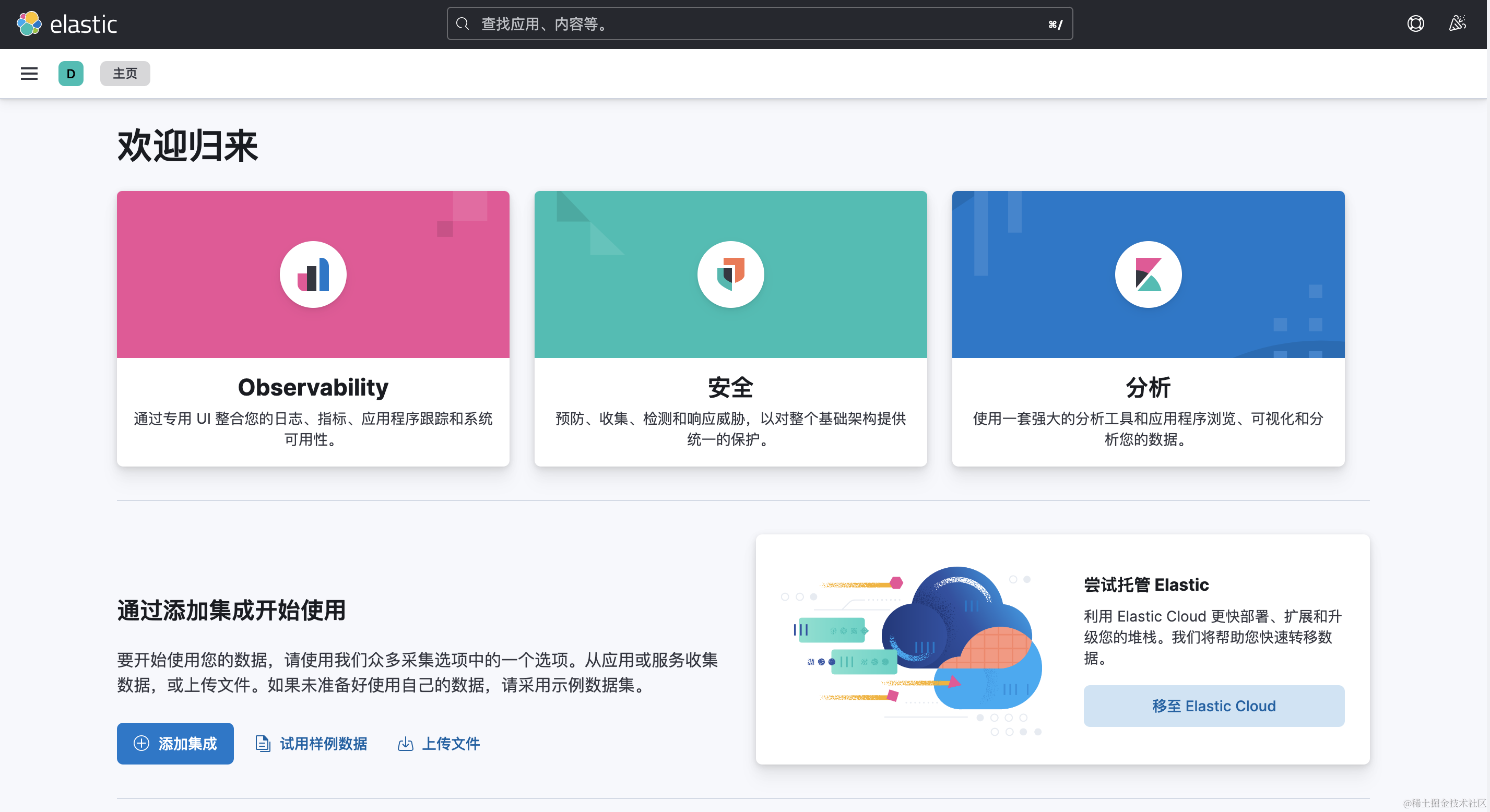Viewport: 1490px width, 812px height.
Task: Click the 试用样例数据 link
Action: click(x=312, y=743)
